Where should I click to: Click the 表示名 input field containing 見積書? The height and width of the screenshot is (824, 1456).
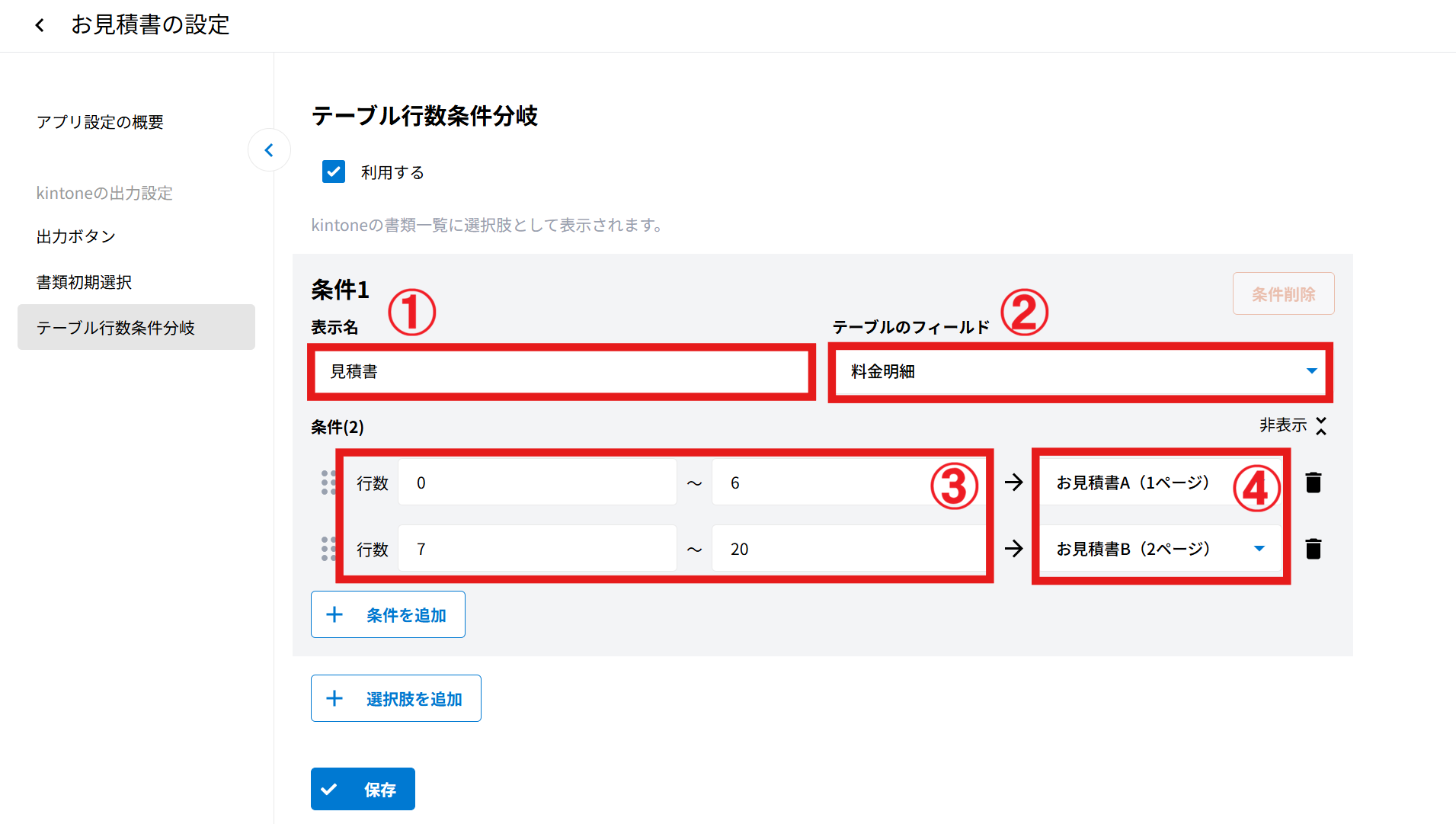point(562,372)
